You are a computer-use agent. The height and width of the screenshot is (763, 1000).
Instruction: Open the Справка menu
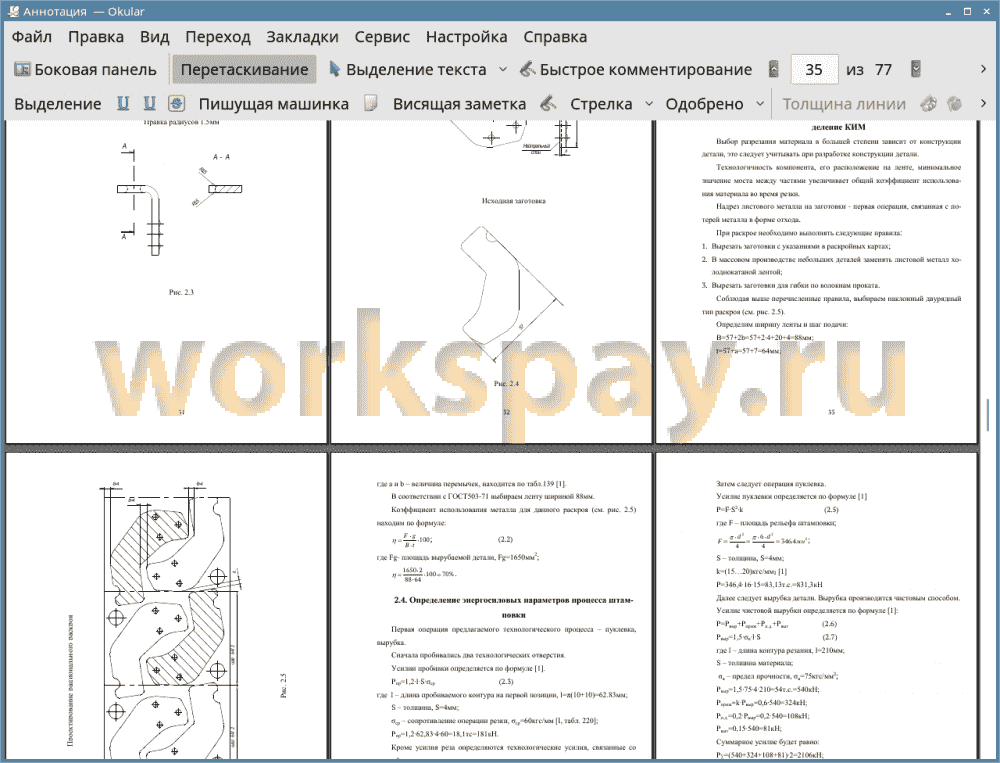pyautogui.click(x=555, y=37)
